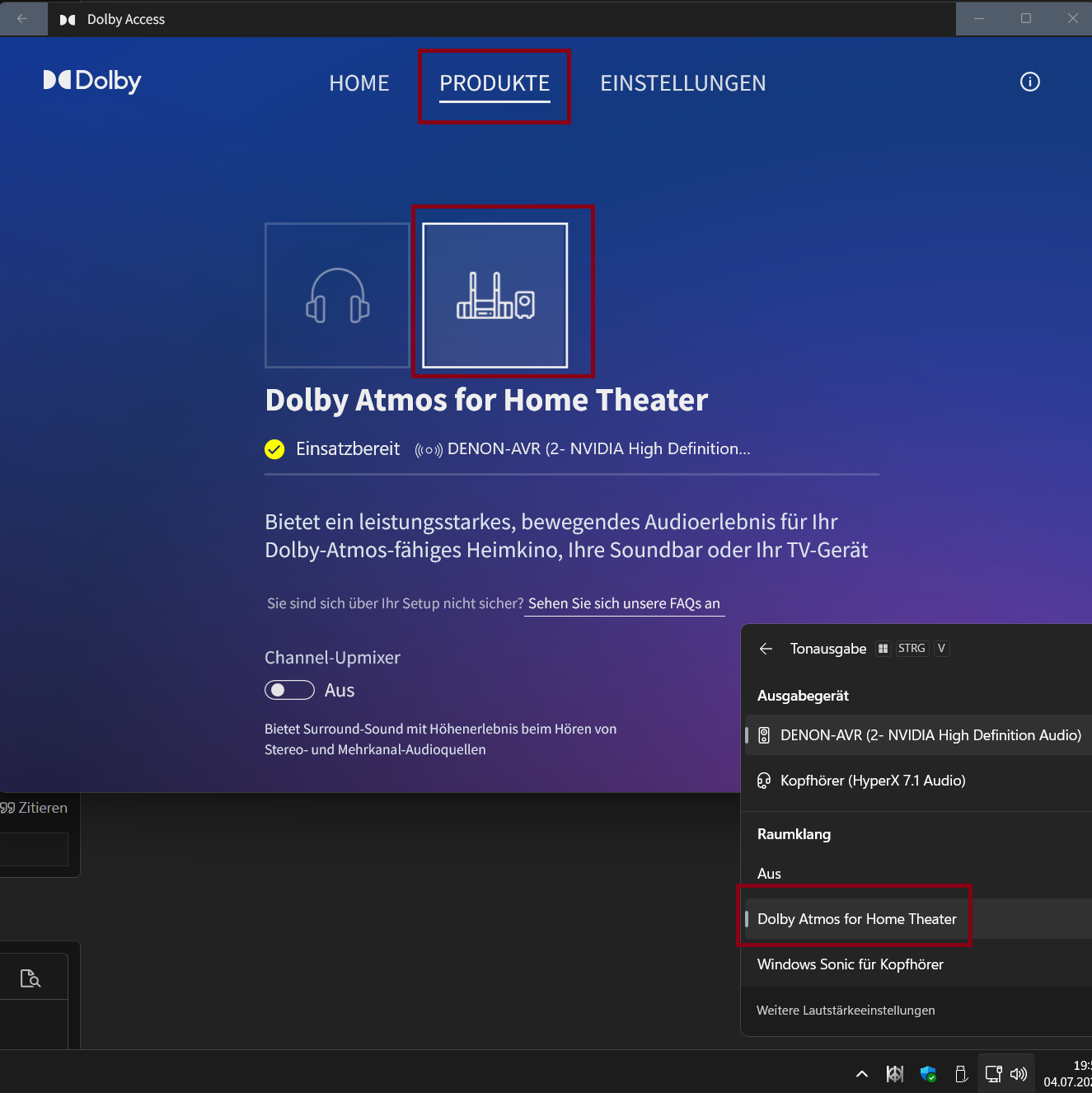Screen dimensions: 1092x1093
Task: Click the taskbar clock and date
Action: point(1068,1074)
